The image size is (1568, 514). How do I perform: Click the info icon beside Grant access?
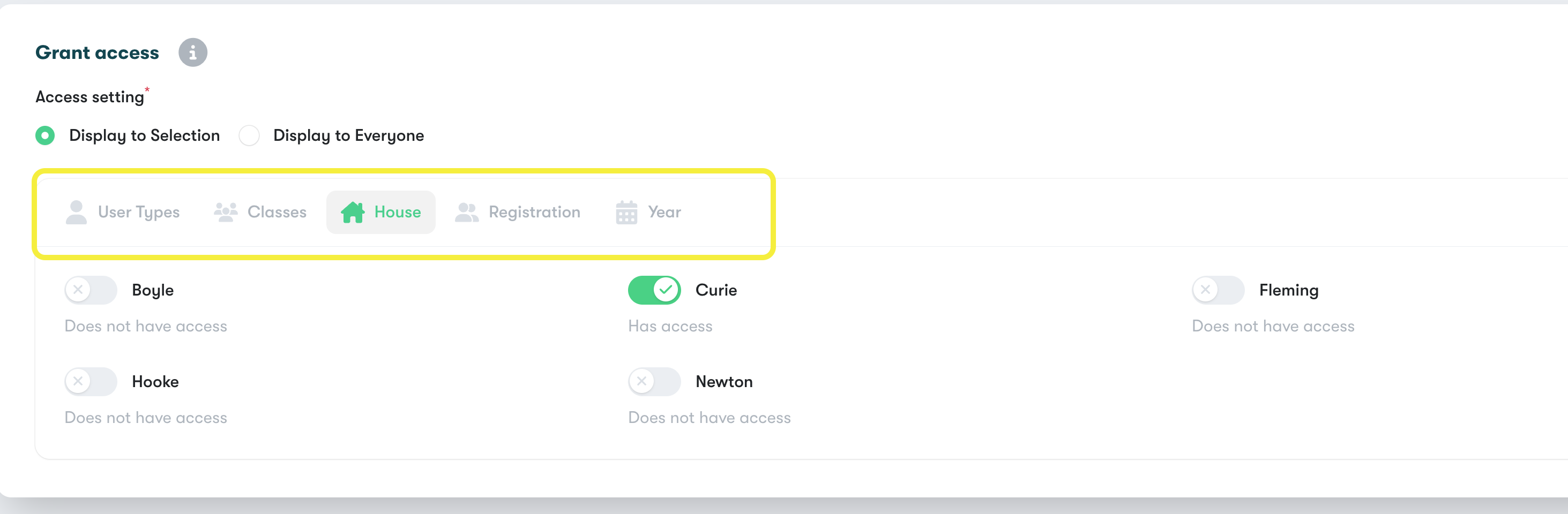[x=192, y=53]
